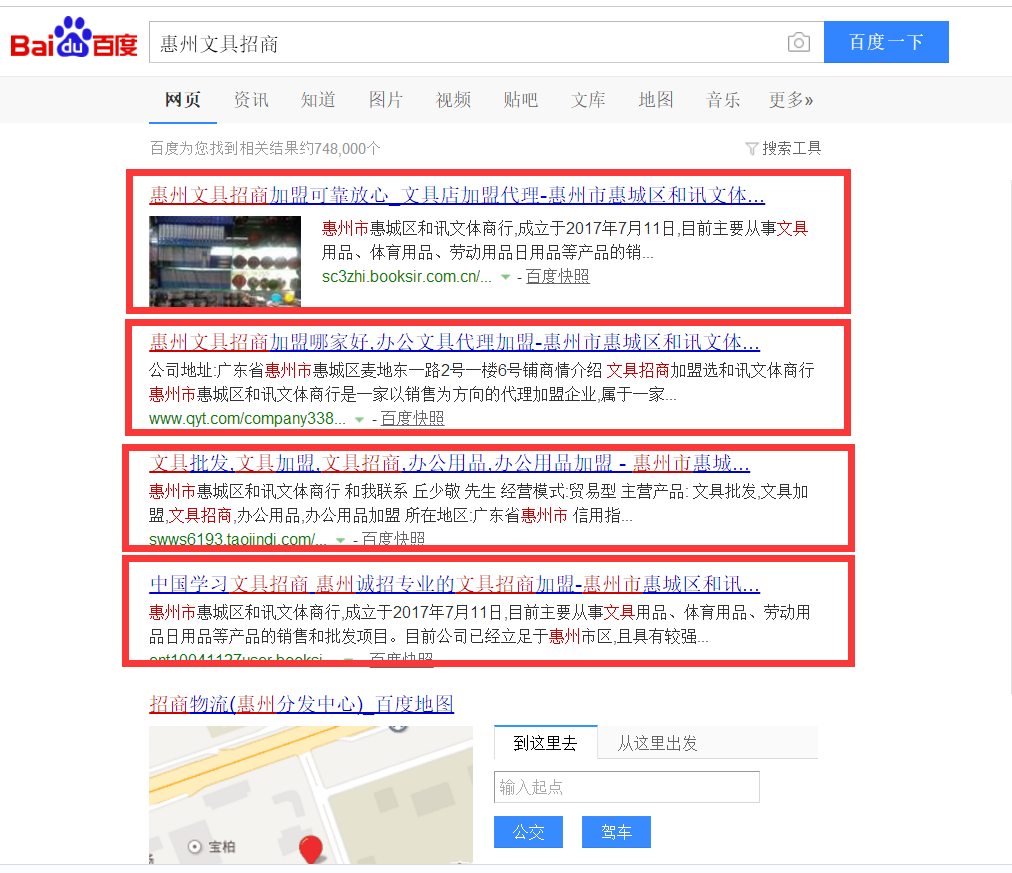
Task: Click the red location pin on the map
Action: [311, 849]
